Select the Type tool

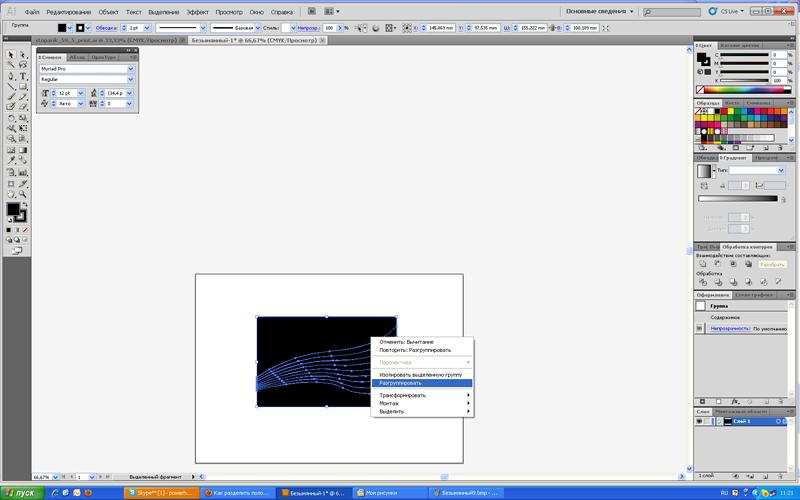coord(22,76)
